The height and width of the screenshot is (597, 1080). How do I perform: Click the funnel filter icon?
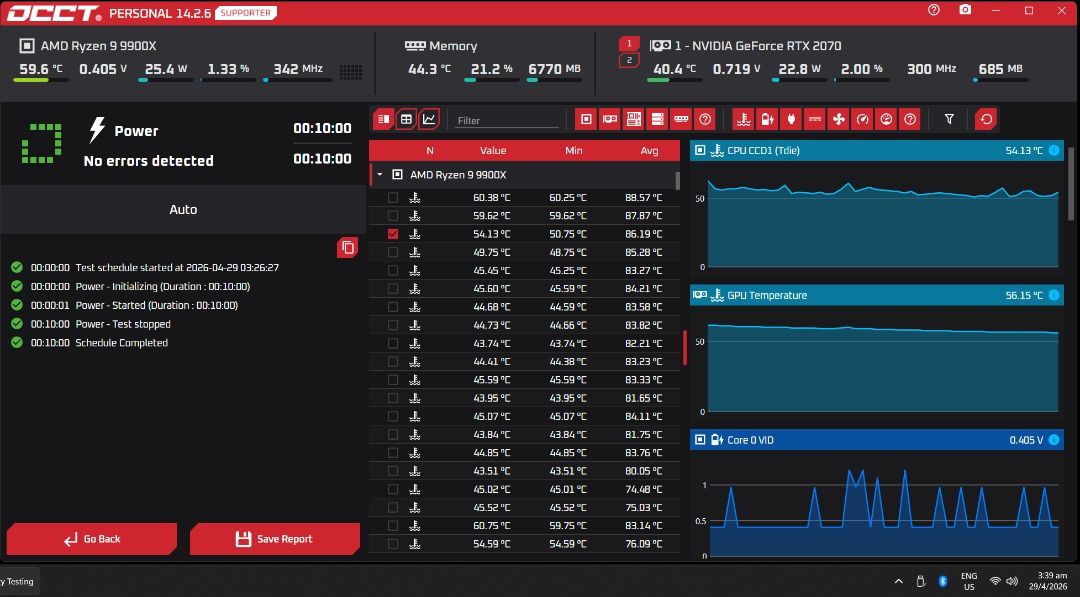coord(949,119)
